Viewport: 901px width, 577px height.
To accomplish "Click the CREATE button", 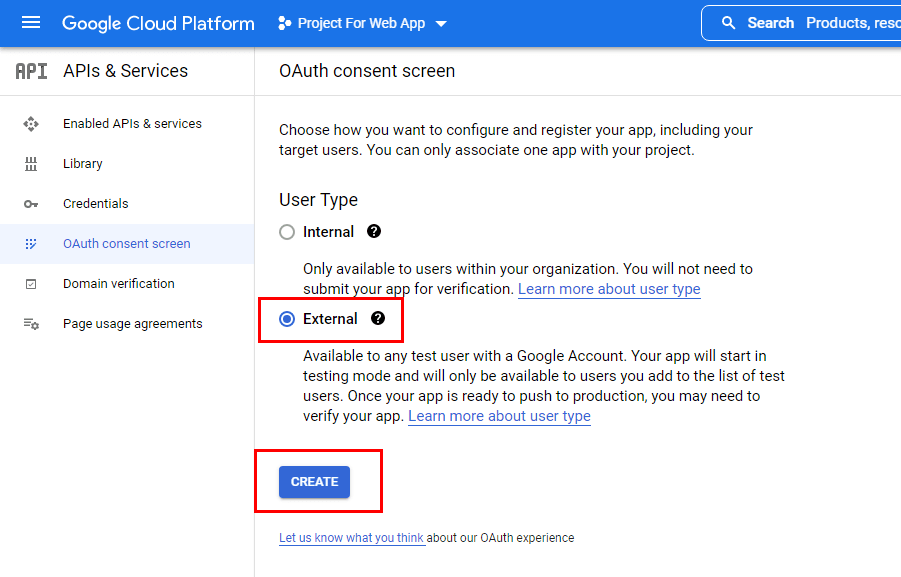I will tap(314, 482).
